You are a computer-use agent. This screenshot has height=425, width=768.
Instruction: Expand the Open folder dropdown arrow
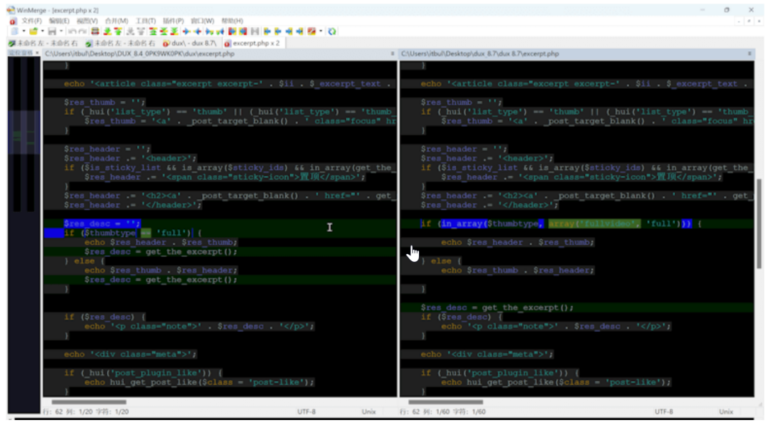(41, 31)
